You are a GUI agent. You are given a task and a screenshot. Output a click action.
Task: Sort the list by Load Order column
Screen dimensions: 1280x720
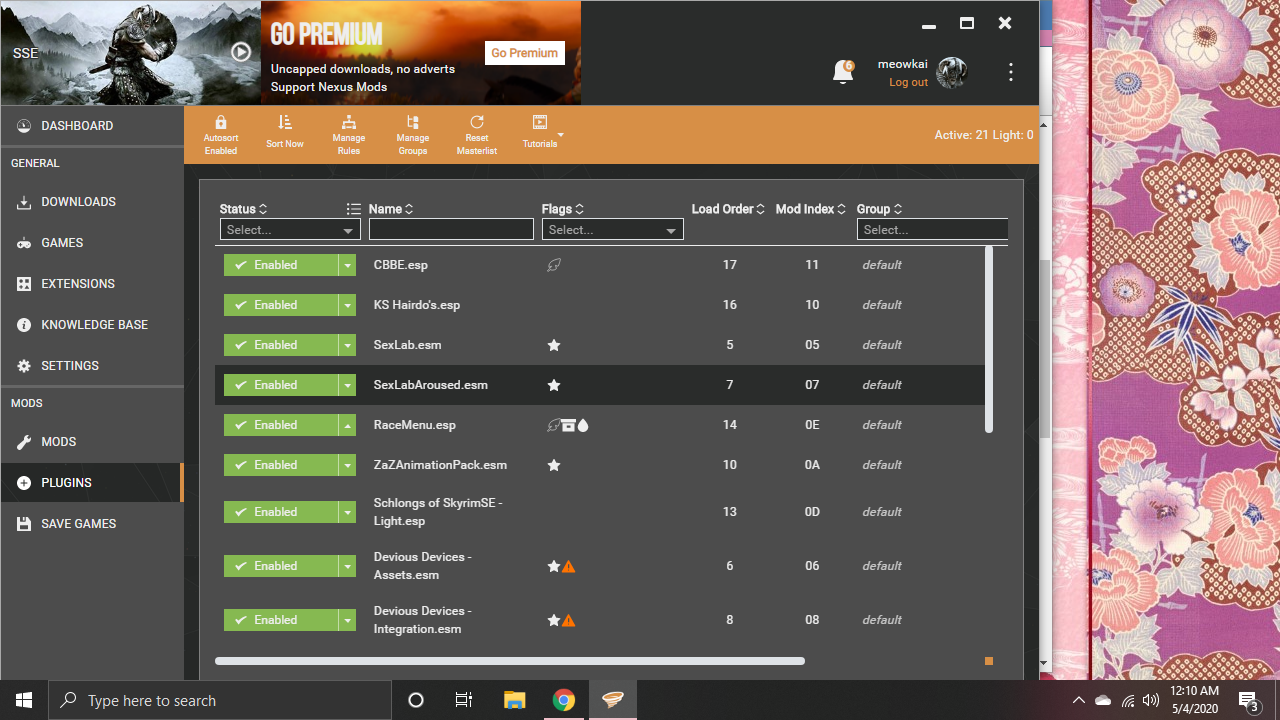728,209
